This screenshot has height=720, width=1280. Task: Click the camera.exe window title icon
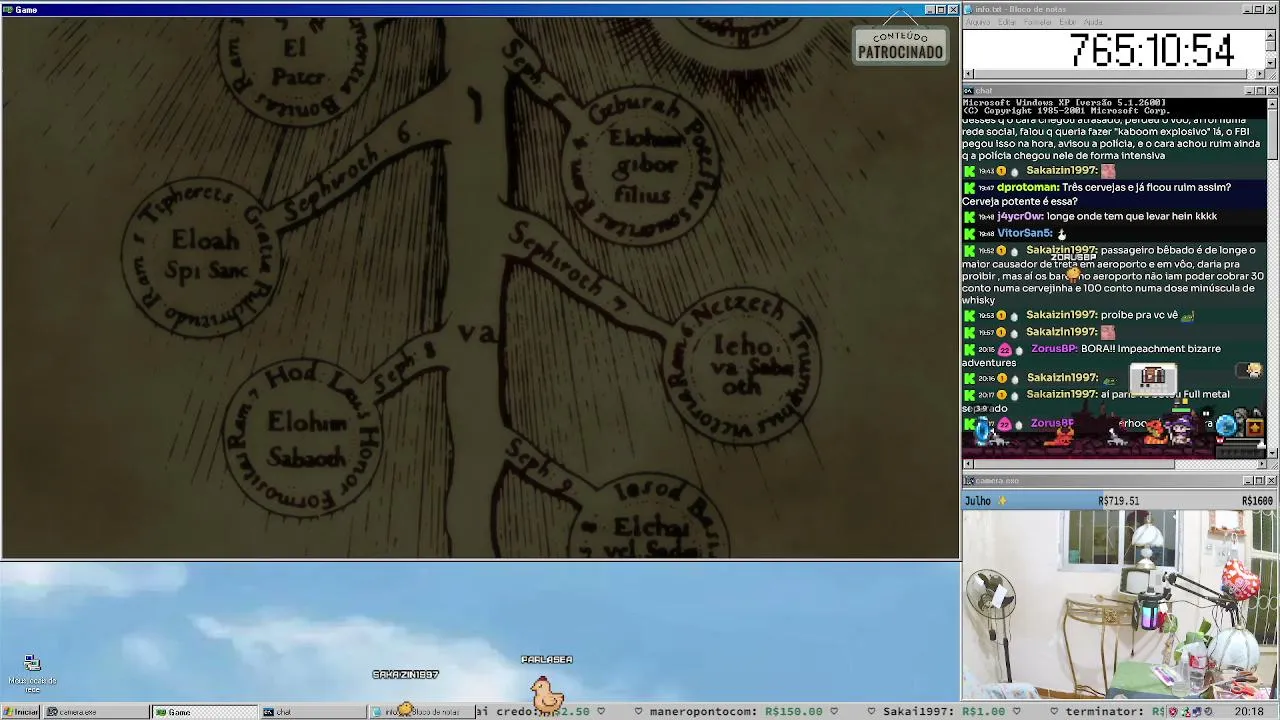(969, 481)
